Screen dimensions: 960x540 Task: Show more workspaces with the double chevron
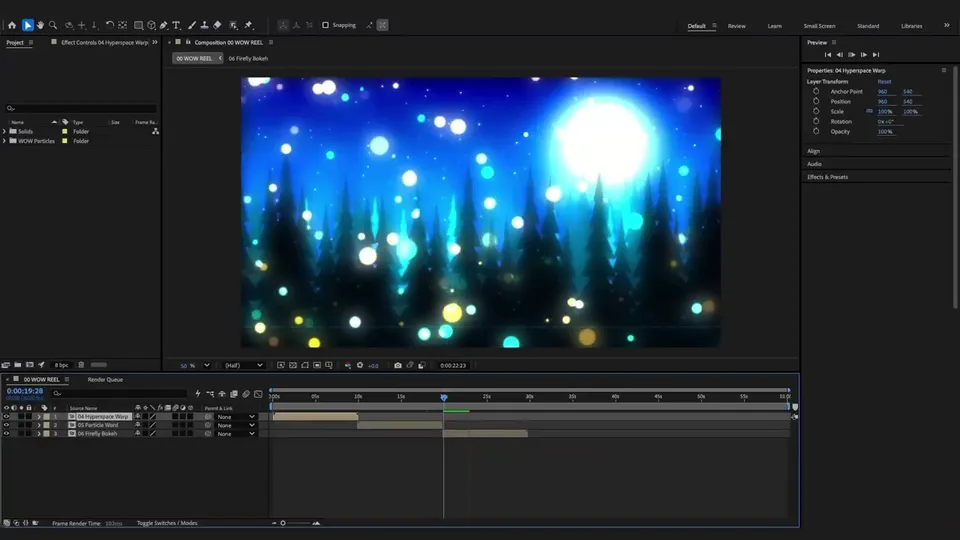[x=947, y=25]
